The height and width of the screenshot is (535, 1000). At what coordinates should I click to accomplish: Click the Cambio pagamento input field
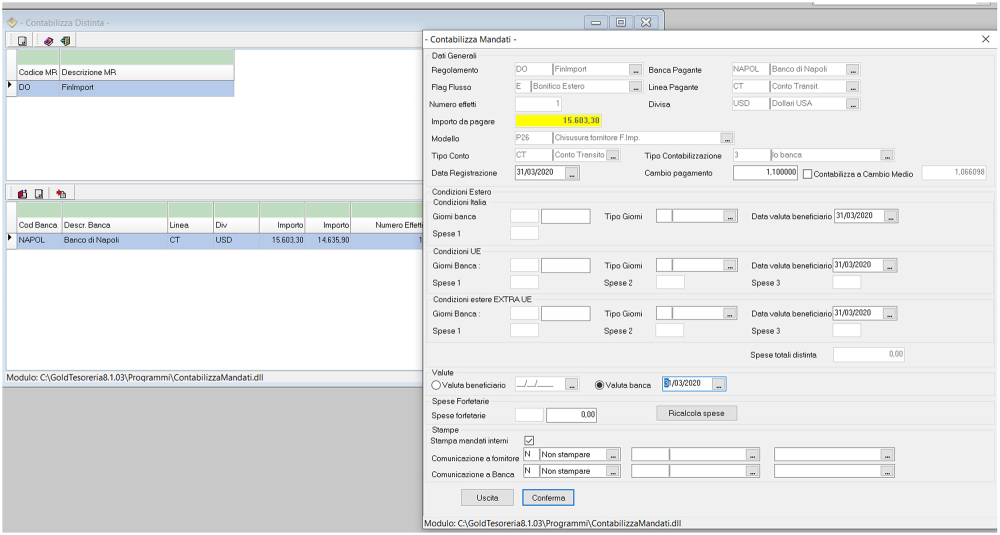[x=765, y=173]
